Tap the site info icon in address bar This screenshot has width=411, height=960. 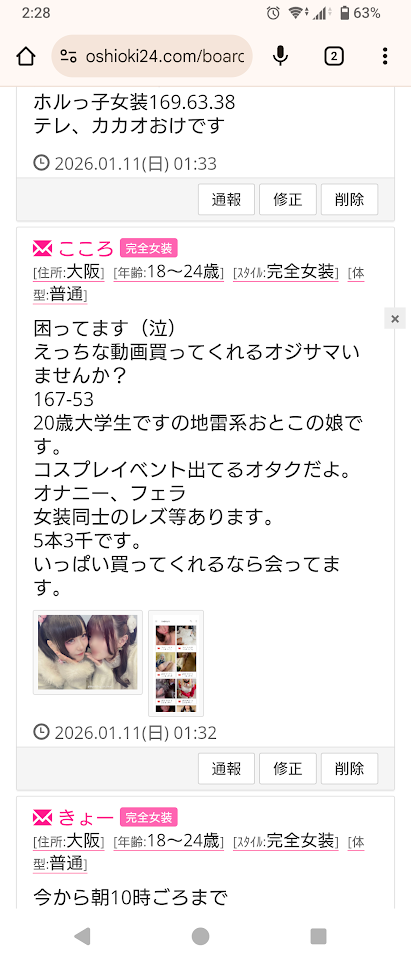69,57
